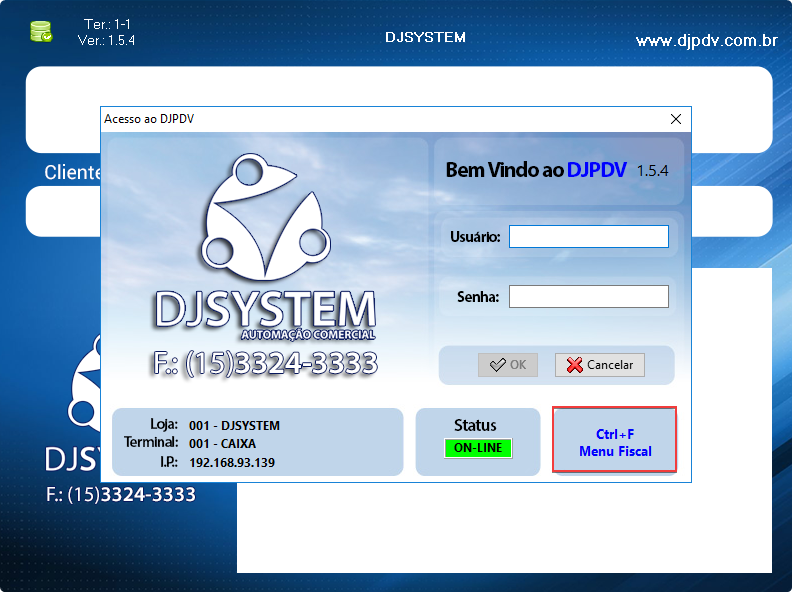Click the Ter.: 1-1 terminal label
Image resolution: width=792 pixels, height=592 pixels.
106,24
